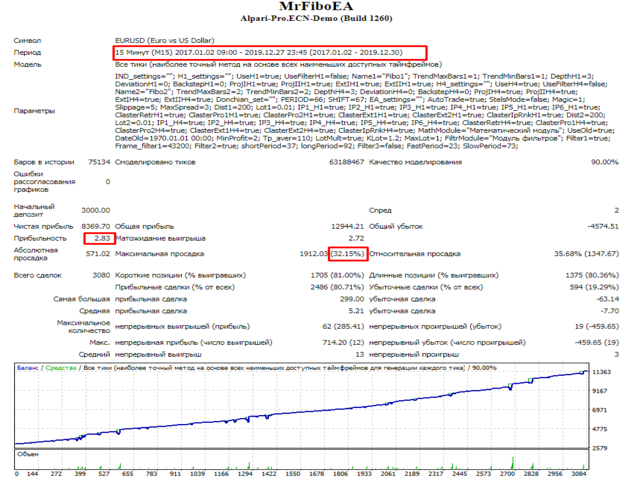Viewport: 640px width, 480px height.
Task: Click the Модель label
Action: [x=27, y=64]
